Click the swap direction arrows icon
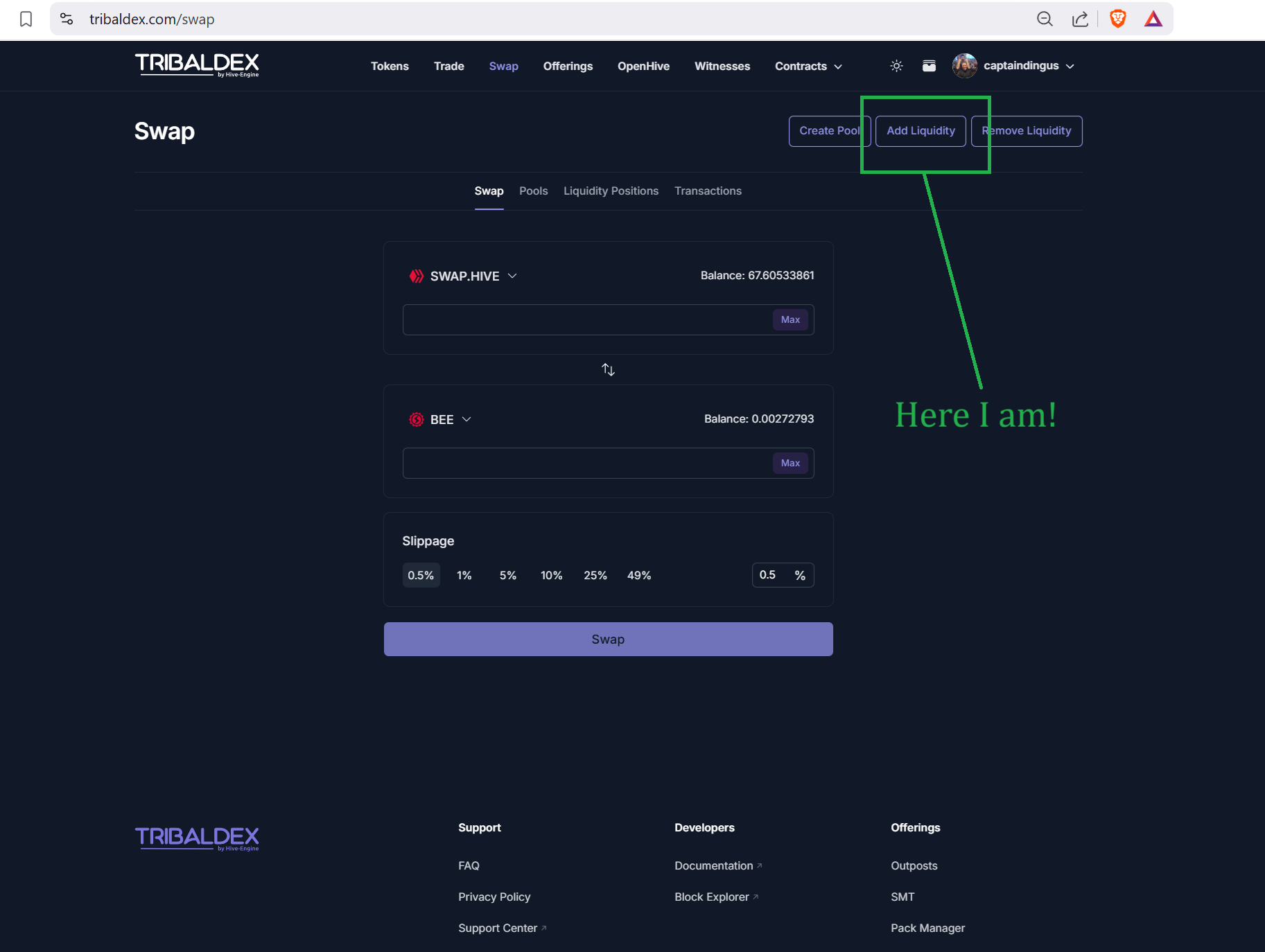Viewport: 1265px width, 952px height. [x=608, y=369]
